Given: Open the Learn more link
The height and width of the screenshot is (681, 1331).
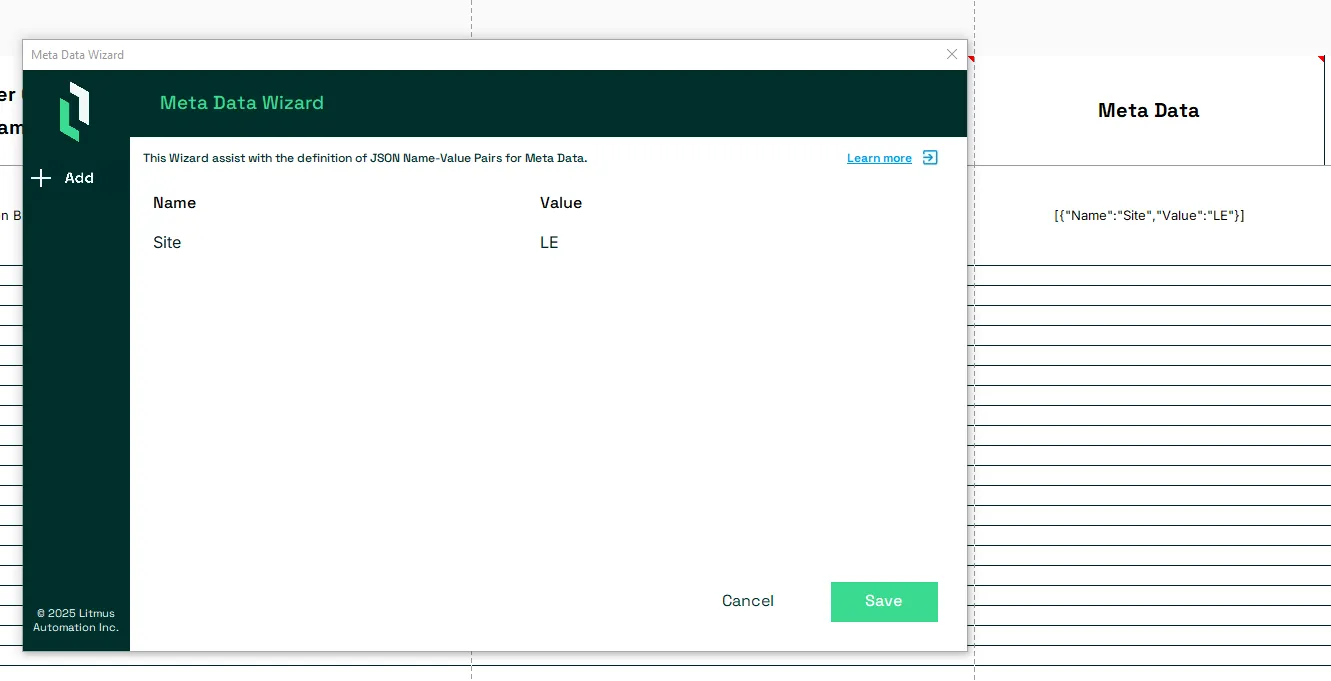Looking at the screenshot, I should [x=879, y=158].
